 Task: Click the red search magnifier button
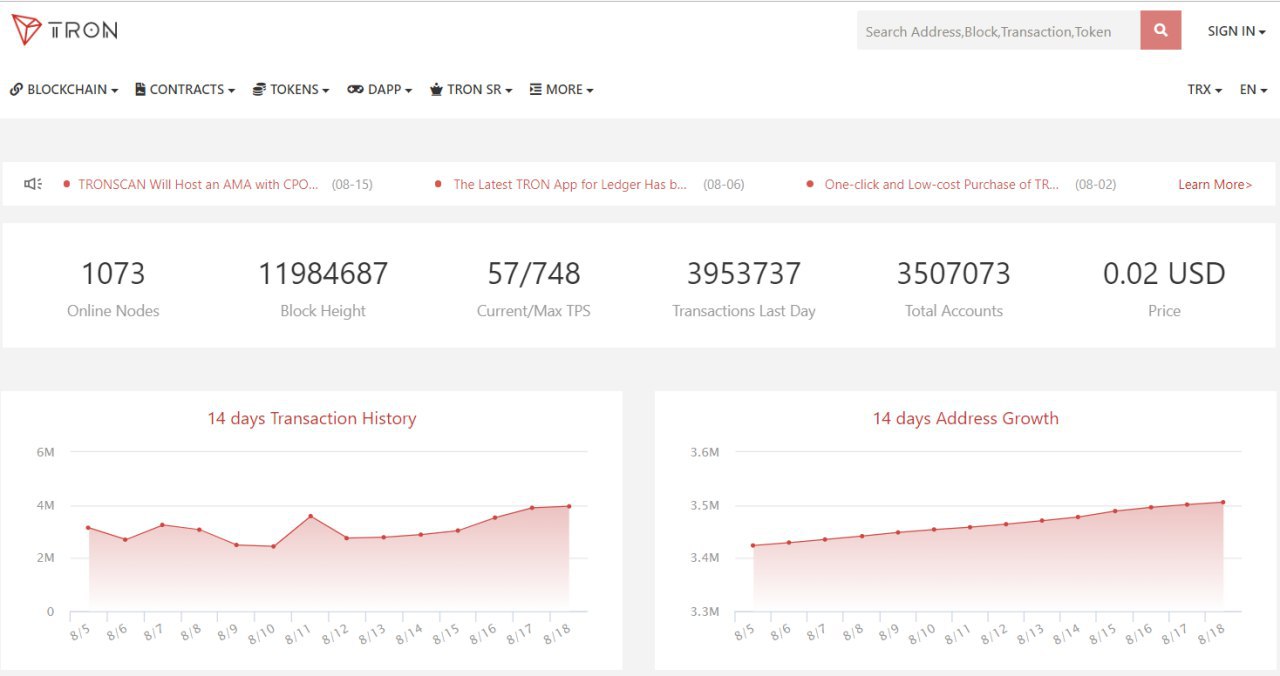pos(1160,31)
